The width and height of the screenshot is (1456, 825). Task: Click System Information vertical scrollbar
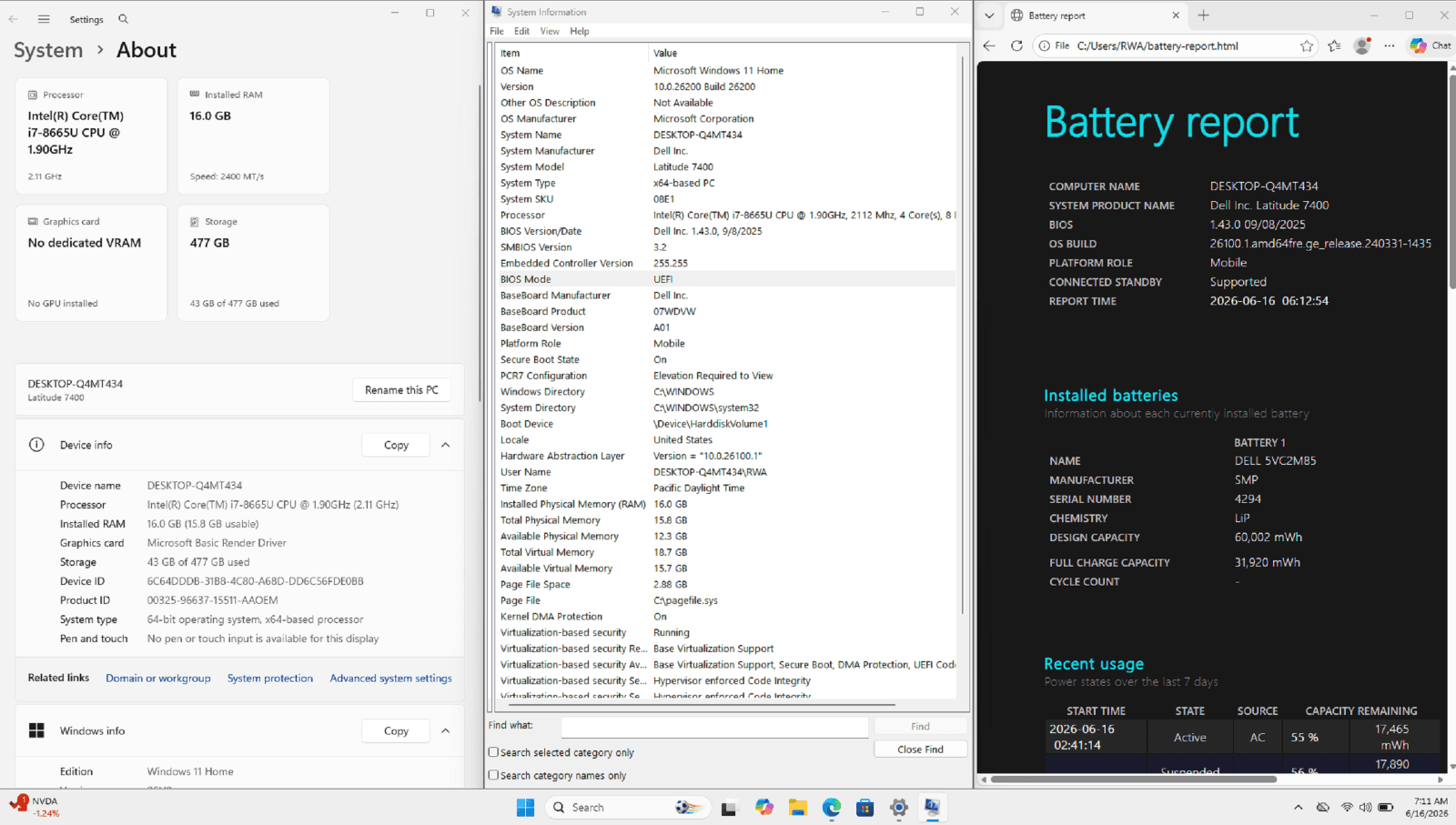click(x=964, y=337)
